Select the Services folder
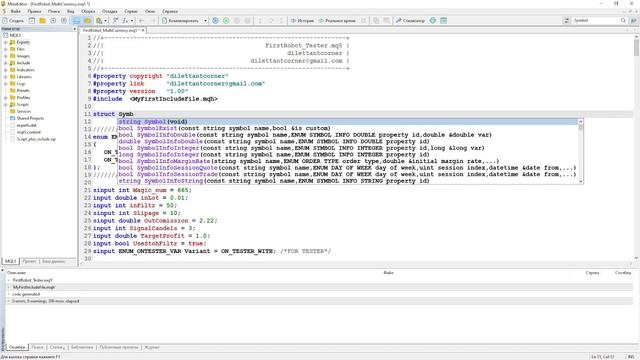The height and width of the screenshot is (360, 640). pyautogui.click(x=20, y=111)
